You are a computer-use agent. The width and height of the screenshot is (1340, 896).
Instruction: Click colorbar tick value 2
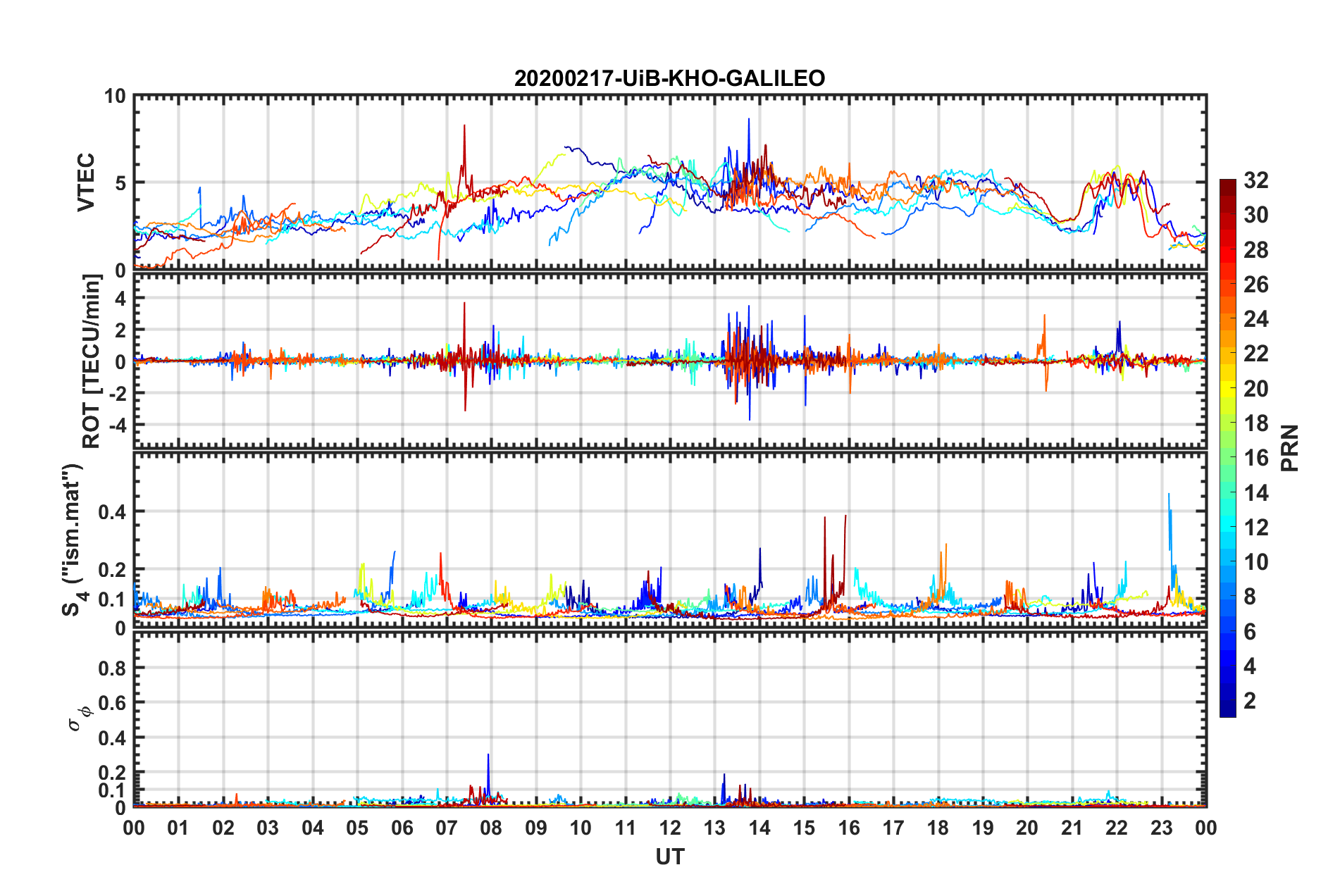[x=1250, y=700]
